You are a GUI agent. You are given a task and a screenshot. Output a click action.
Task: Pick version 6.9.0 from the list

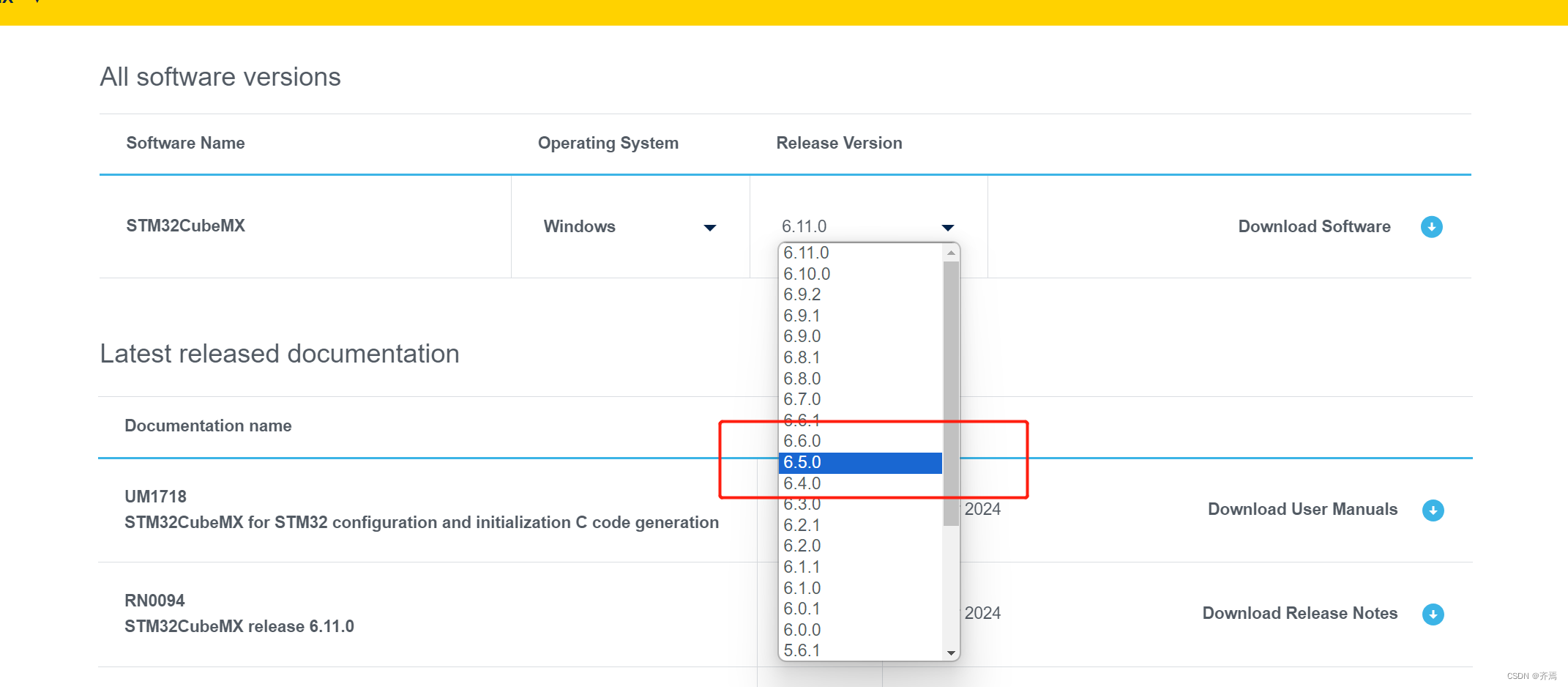click(861, 336)
